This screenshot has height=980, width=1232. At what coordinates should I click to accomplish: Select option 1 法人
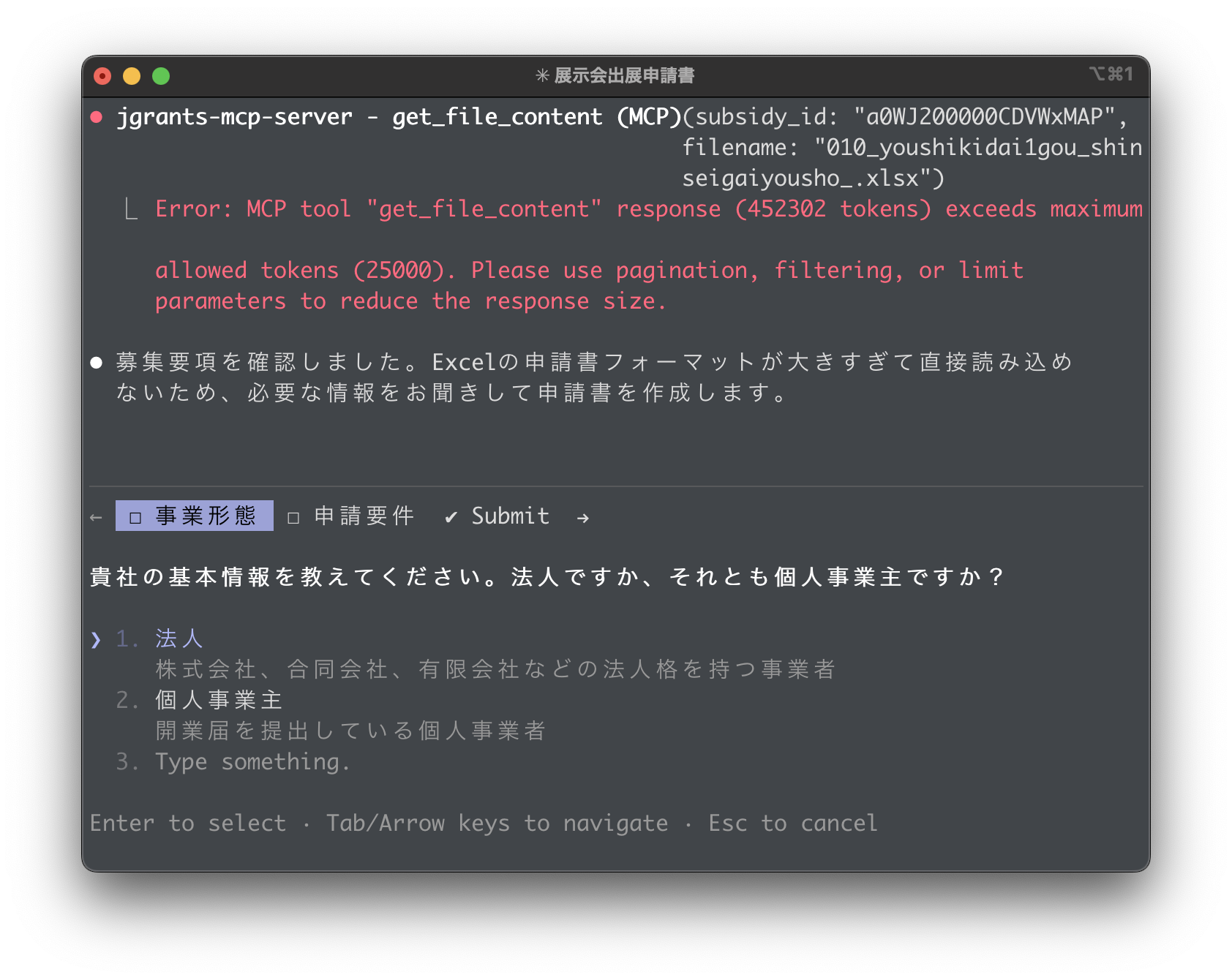pyautogui.click(x=179, y=638)
